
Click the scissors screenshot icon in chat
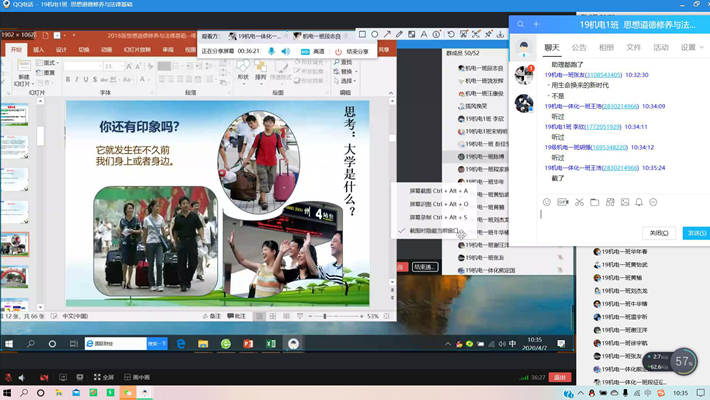coord(579,202)
